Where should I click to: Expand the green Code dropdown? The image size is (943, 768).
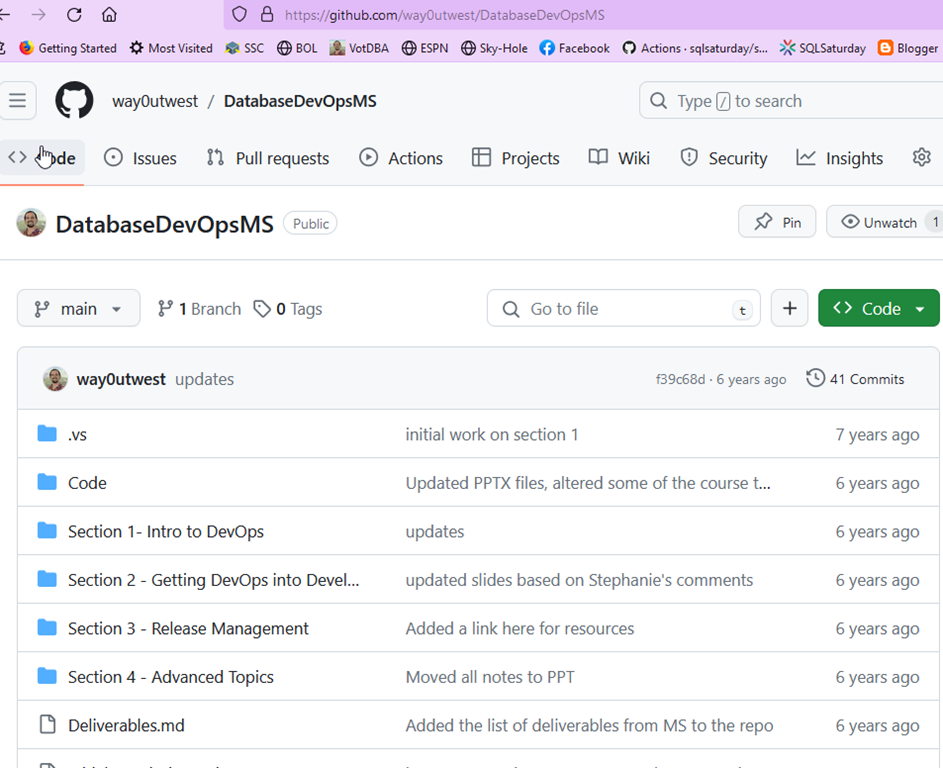(879, 309)
